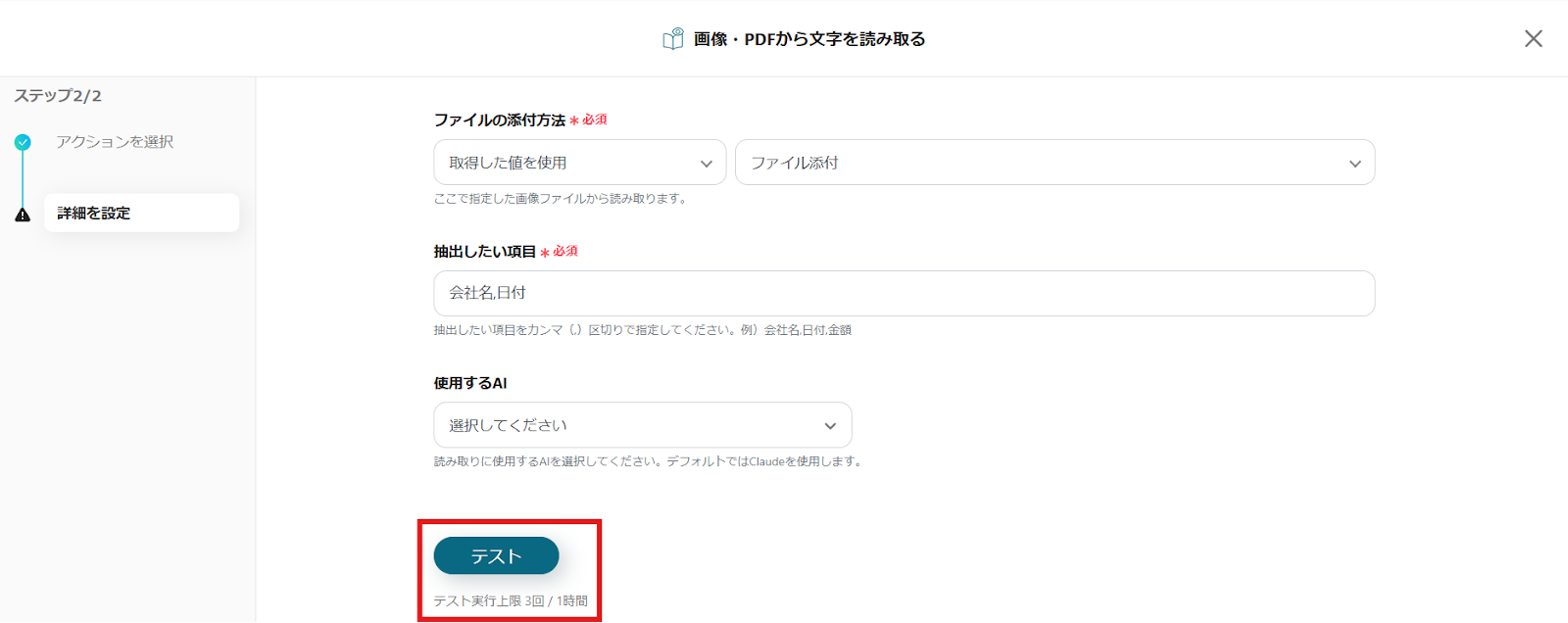This screenshot has height=623, width=1568.
Task: Click the hint ここで指定した画像ファイルから読み取ります。
Action: (x=562, y=199)
